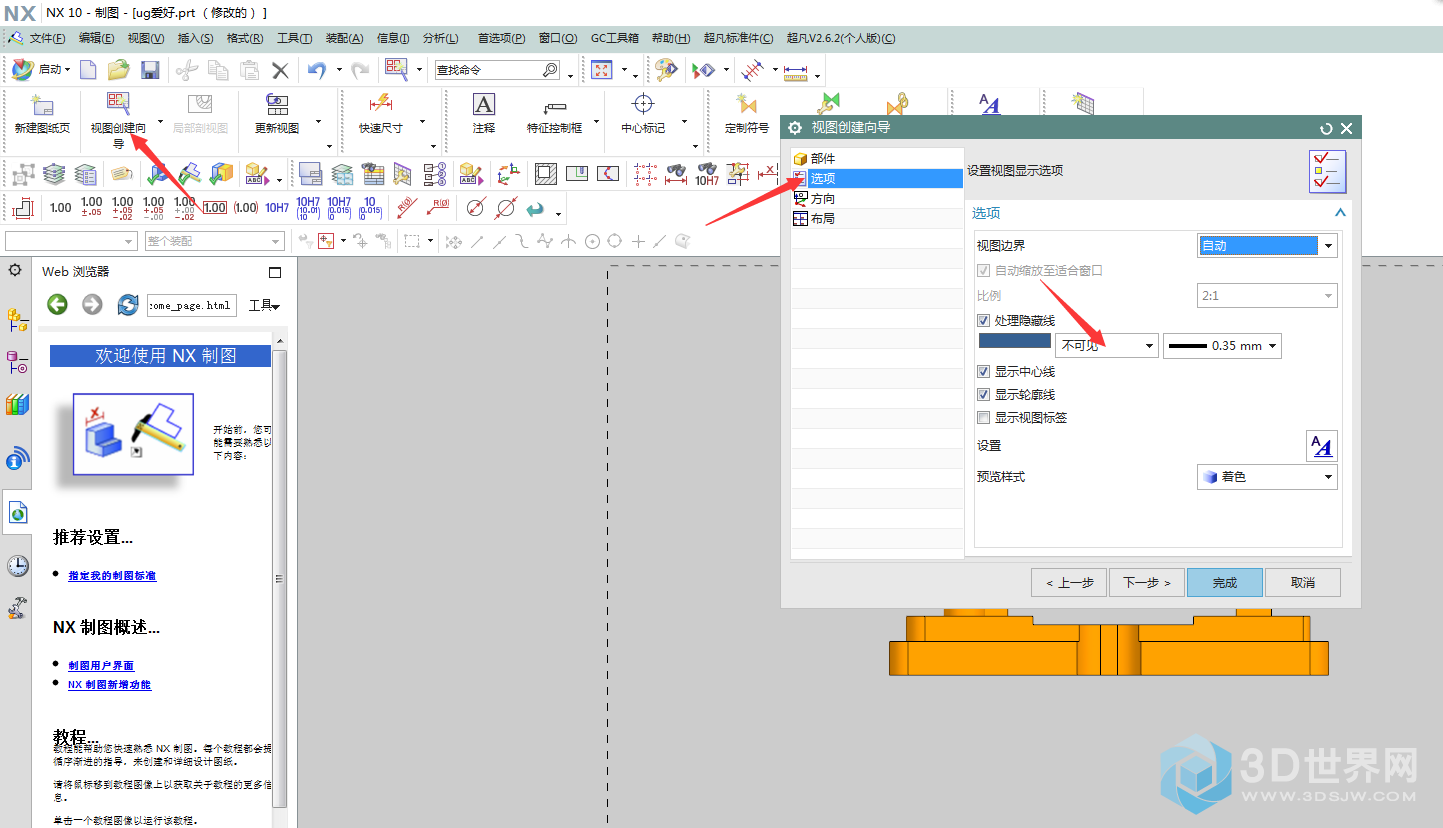1443x828 pixels.
Task: Click the Parts List table icon
Action: [x=373, y=174]
